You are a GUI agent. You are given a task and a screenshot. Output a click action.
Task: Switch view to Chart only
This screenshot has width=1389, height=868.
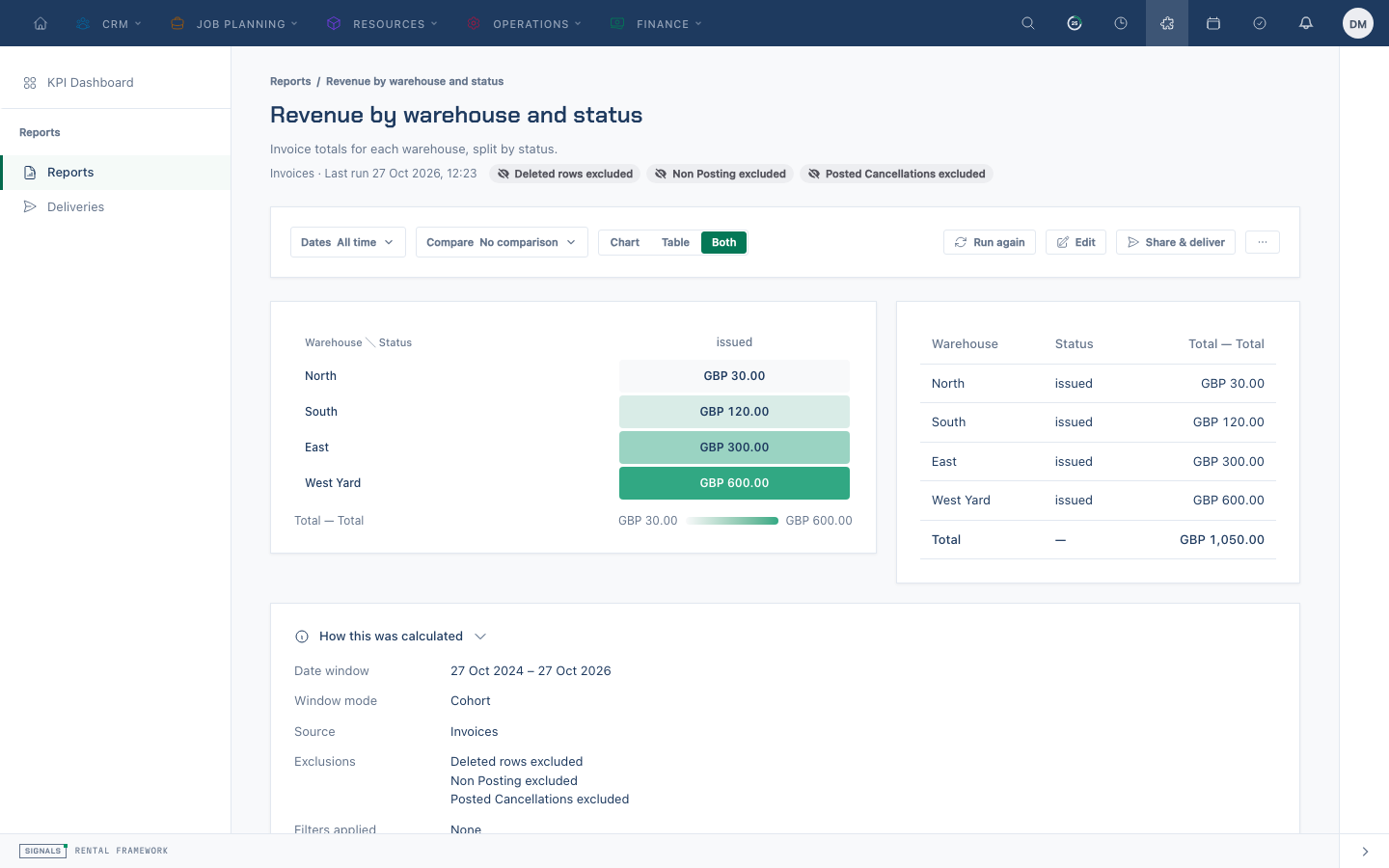(625, 242)
